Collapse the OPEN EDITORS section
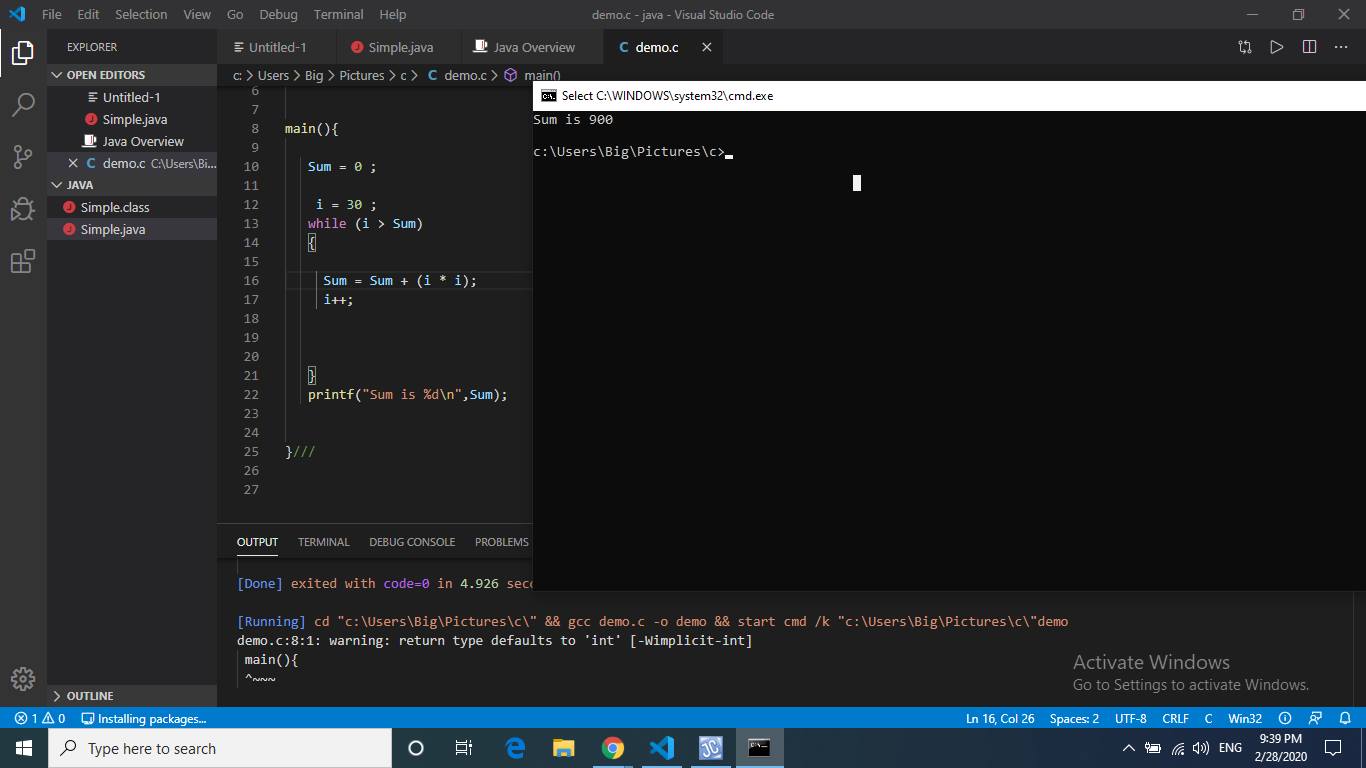Image resolution: width=1366 pixels, height=768 pixels. pyautogui.click(x=105, y=75)
